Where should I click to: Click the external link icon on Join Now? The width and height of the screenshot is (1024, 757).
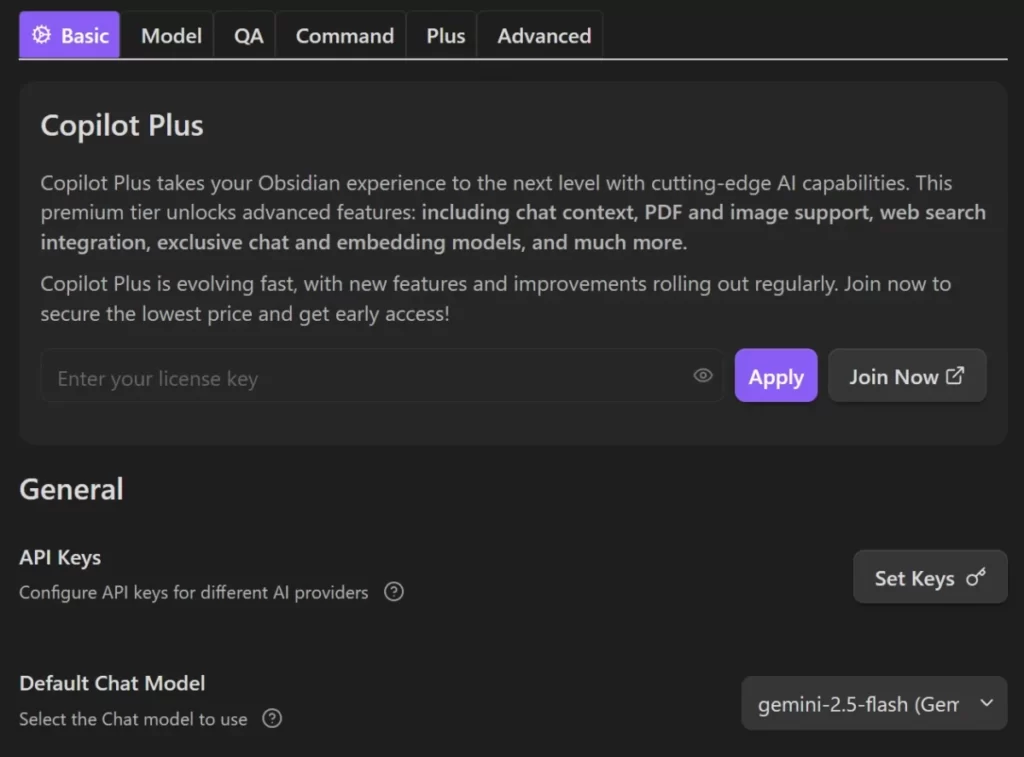pyautogui.click(x=953, y=374)
